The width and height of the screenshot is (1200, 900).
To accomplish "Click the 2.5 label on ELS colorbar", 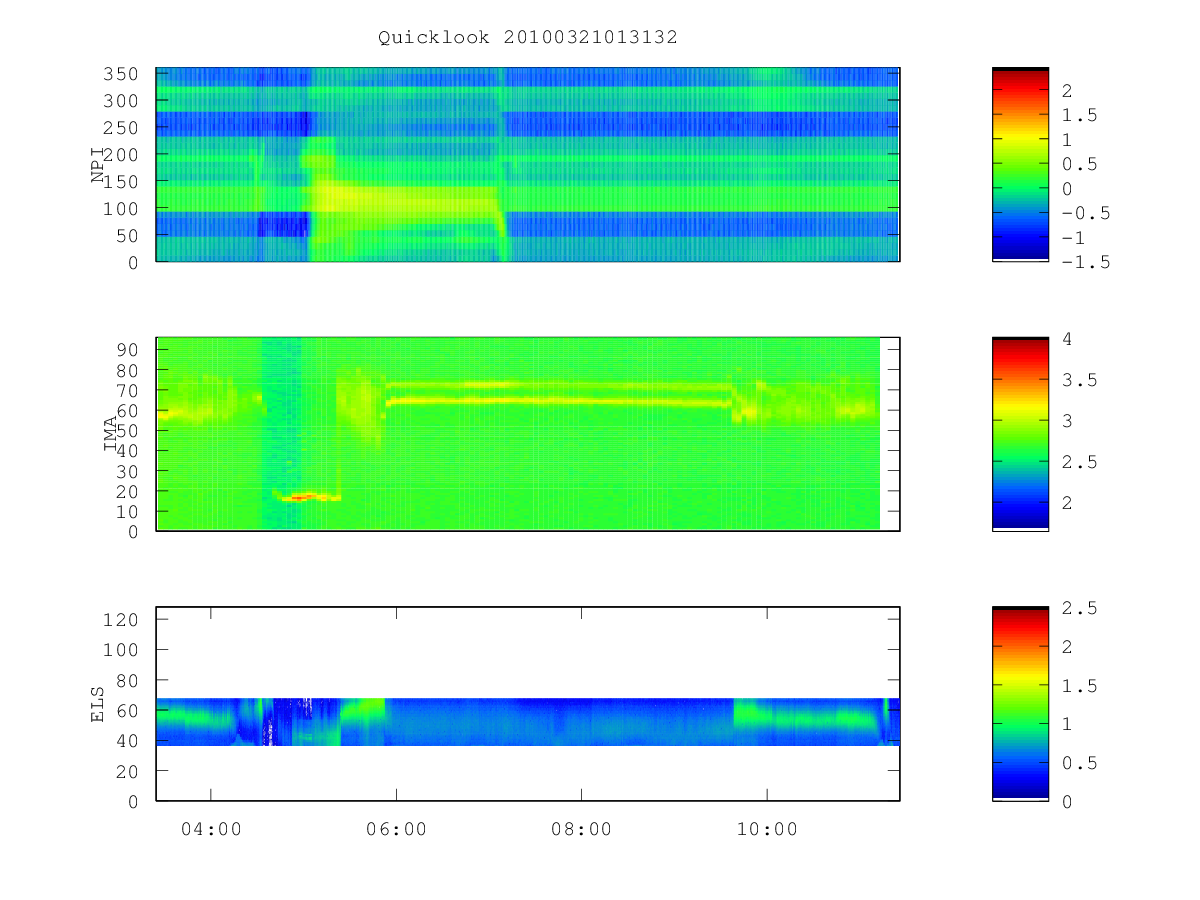I will click(1079, 608).
